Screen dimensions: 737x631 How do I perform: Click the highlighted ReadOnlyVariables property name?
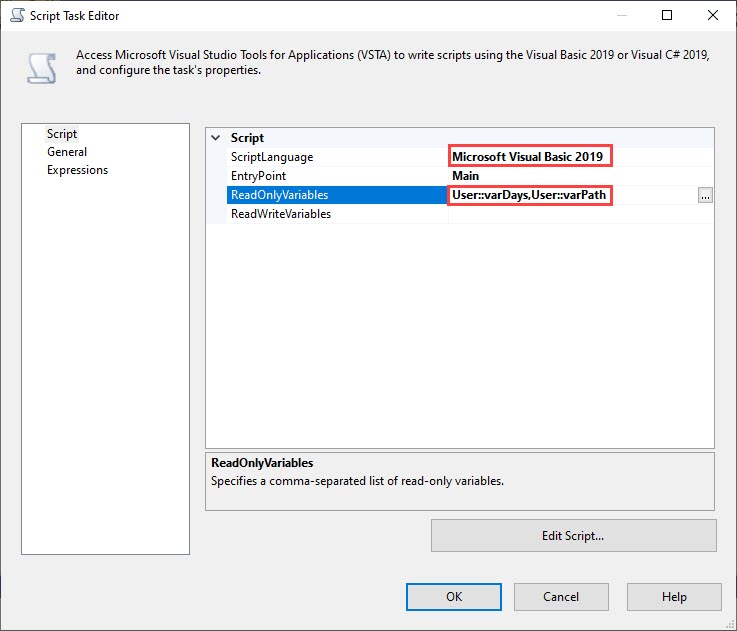pos(279,195)
